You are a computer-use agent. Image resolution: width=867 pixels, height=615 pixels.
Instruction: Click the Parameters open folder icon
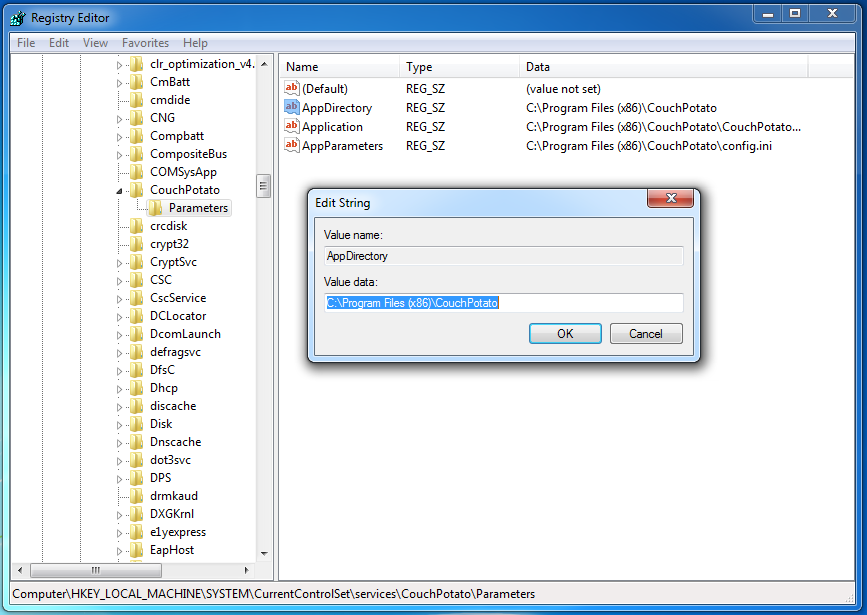click(x=156, y=208)
